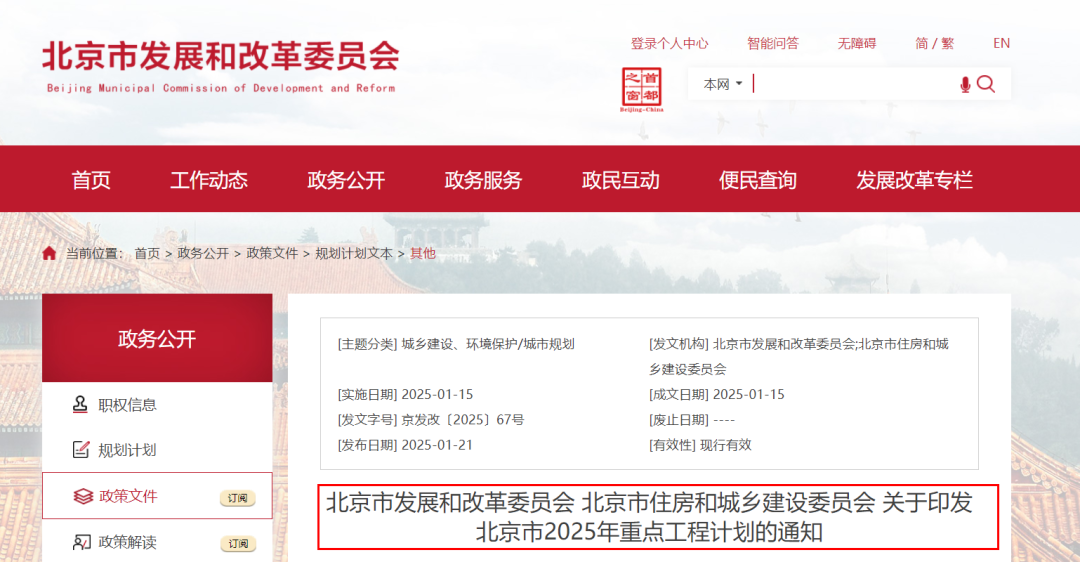Viewport: 1080px width, 562px height.
Task: Open 工作动态 navigation item
Action: pyautogui.click(x=209, y=180)
